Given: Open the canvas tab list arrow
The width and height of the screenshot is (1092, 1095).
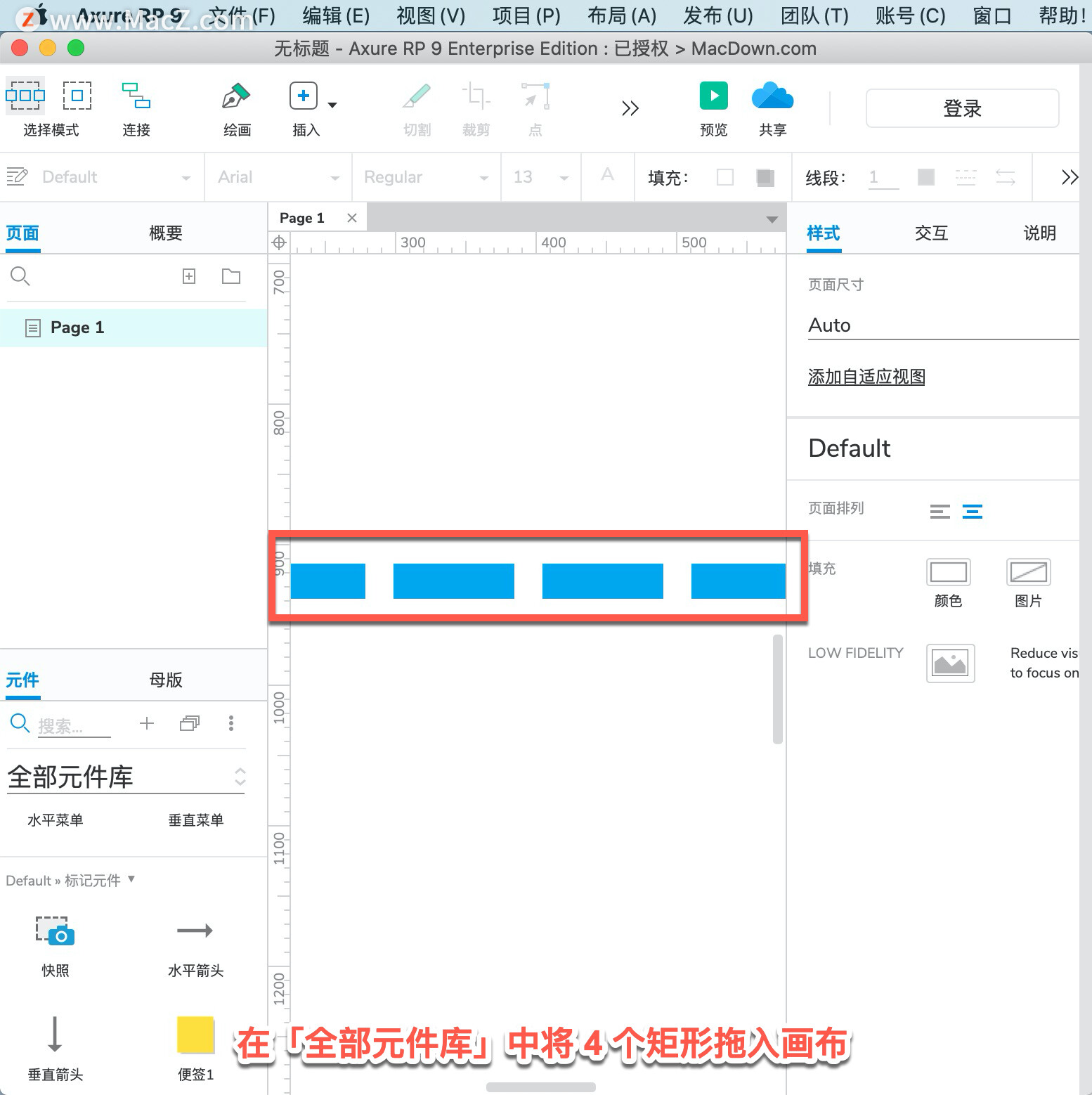Looking at the screenshot, I should coord(772,219).
